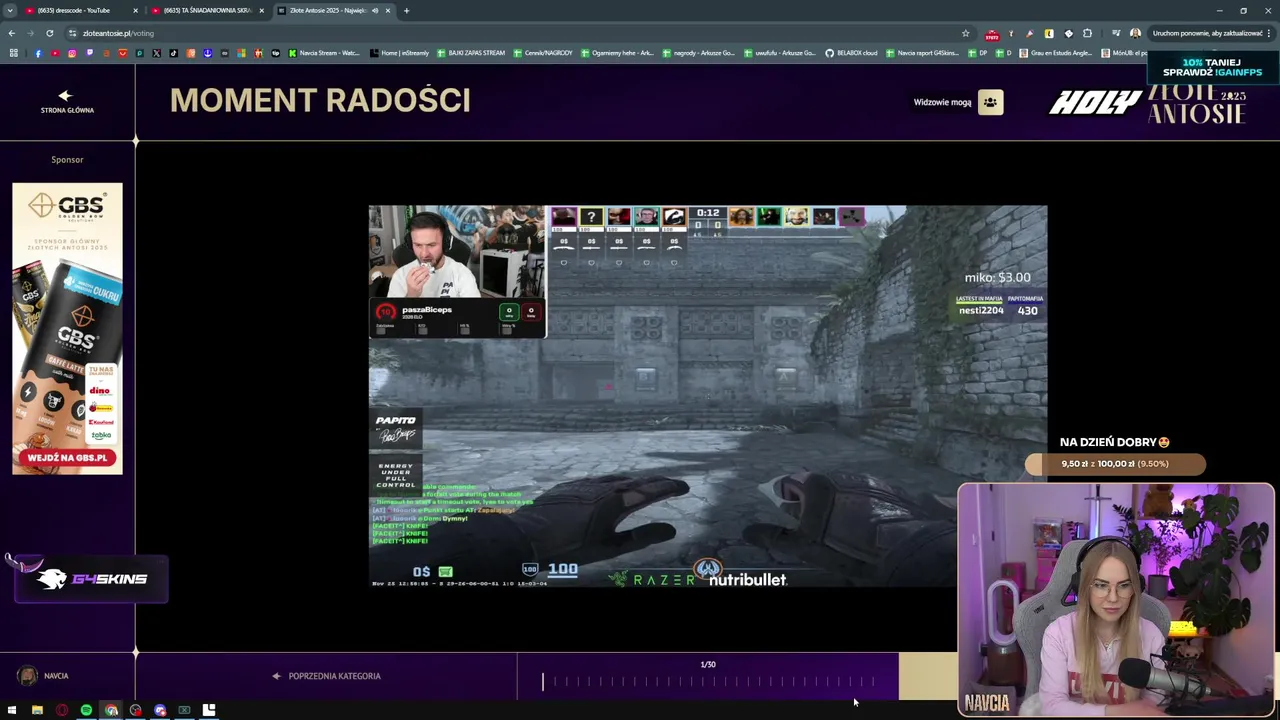
Task: Open Spotify from the taskbar
Action: pyautogui.click(x=86, y=710)
